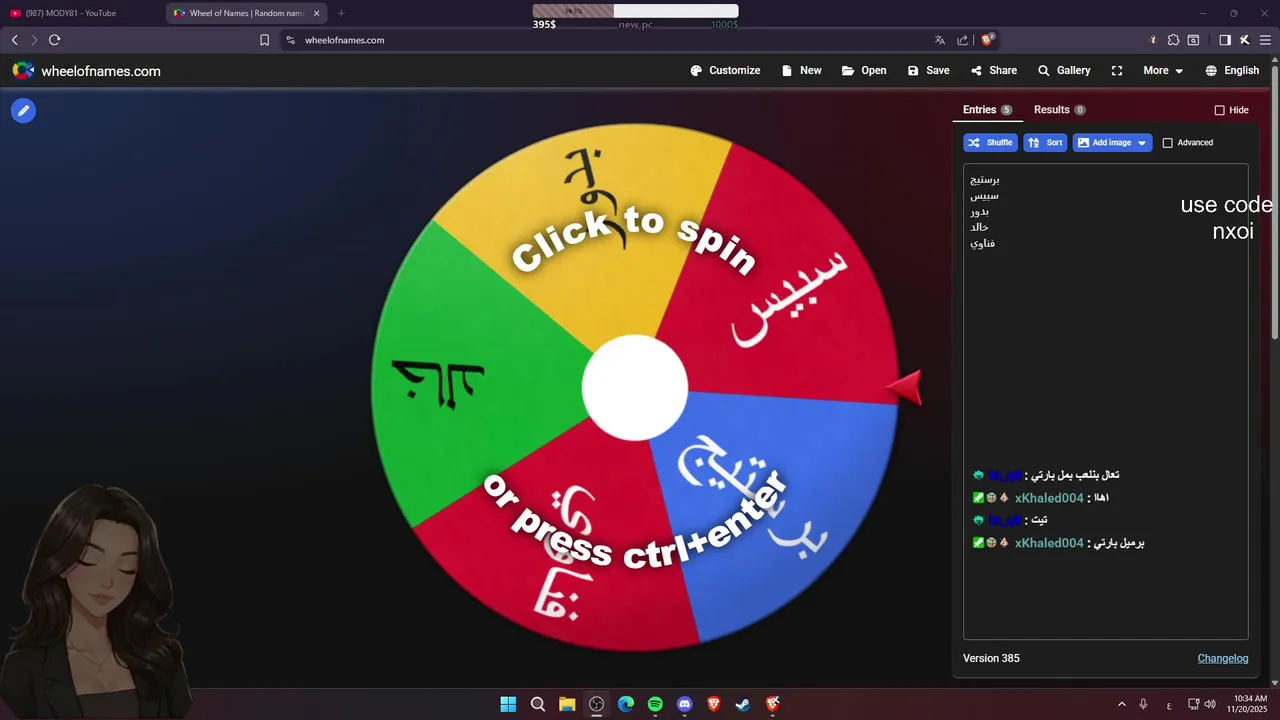Open a new browser tab
The width and height of the screenshot is (1280, 720).
pos(341,13)
